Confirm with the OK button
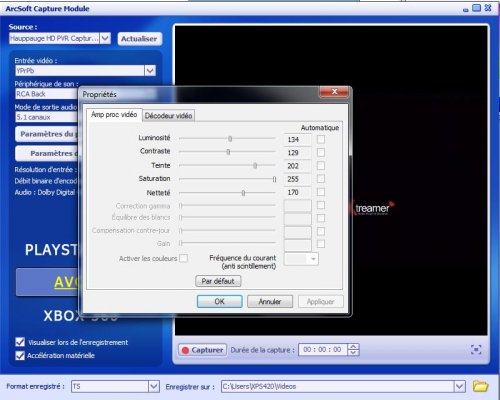The height and width of the screenshot is (400, 500). coord(219,302)
